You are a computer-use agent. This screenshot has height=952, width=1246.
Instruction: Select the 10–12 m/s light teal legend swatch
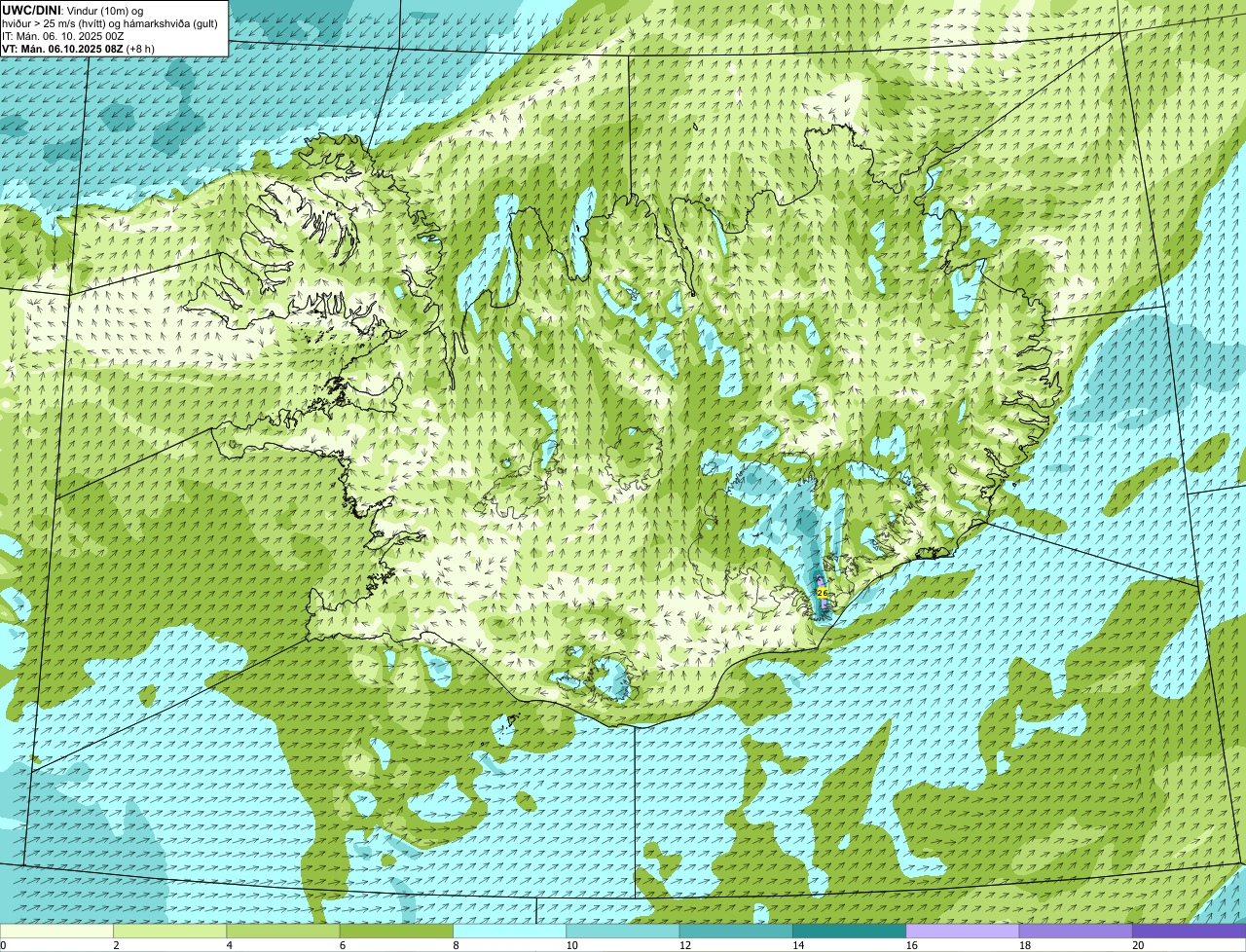tap(623, 931)
